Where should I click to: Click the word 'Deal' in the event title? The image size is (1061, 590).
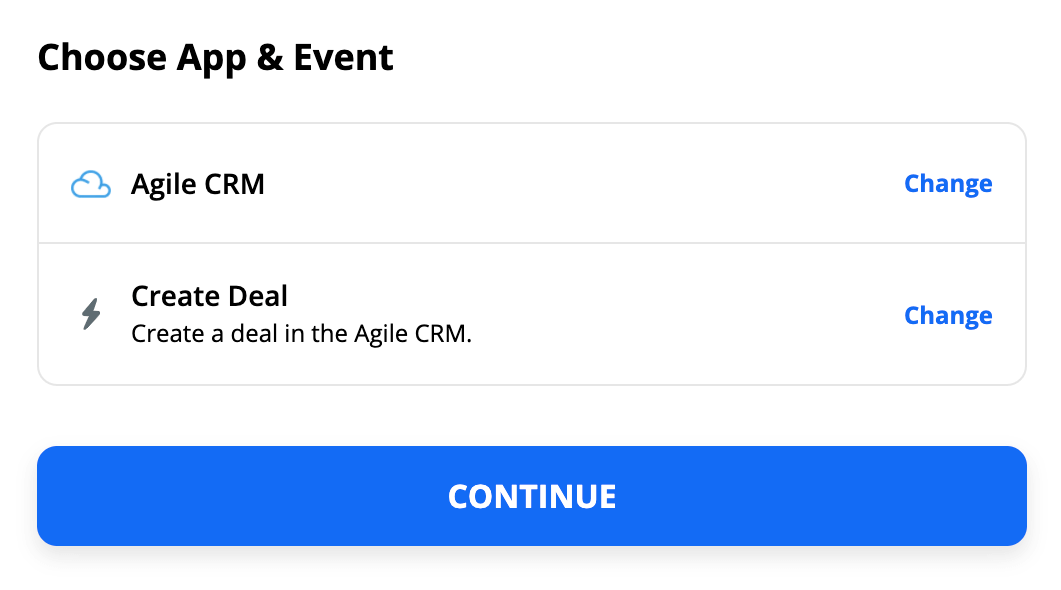257,296
